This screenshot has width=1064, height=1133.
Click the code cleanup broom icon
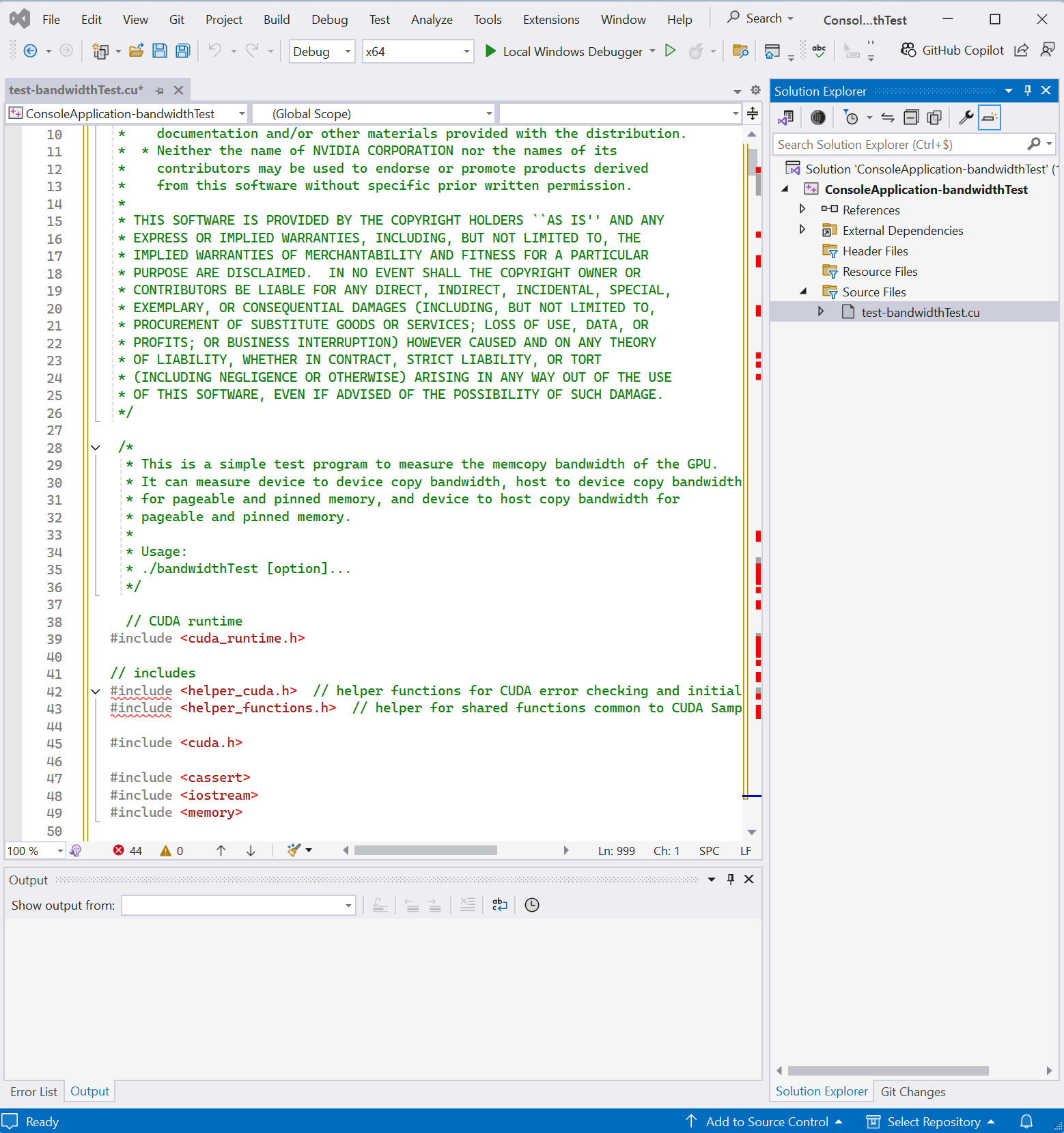coord(294,850)
